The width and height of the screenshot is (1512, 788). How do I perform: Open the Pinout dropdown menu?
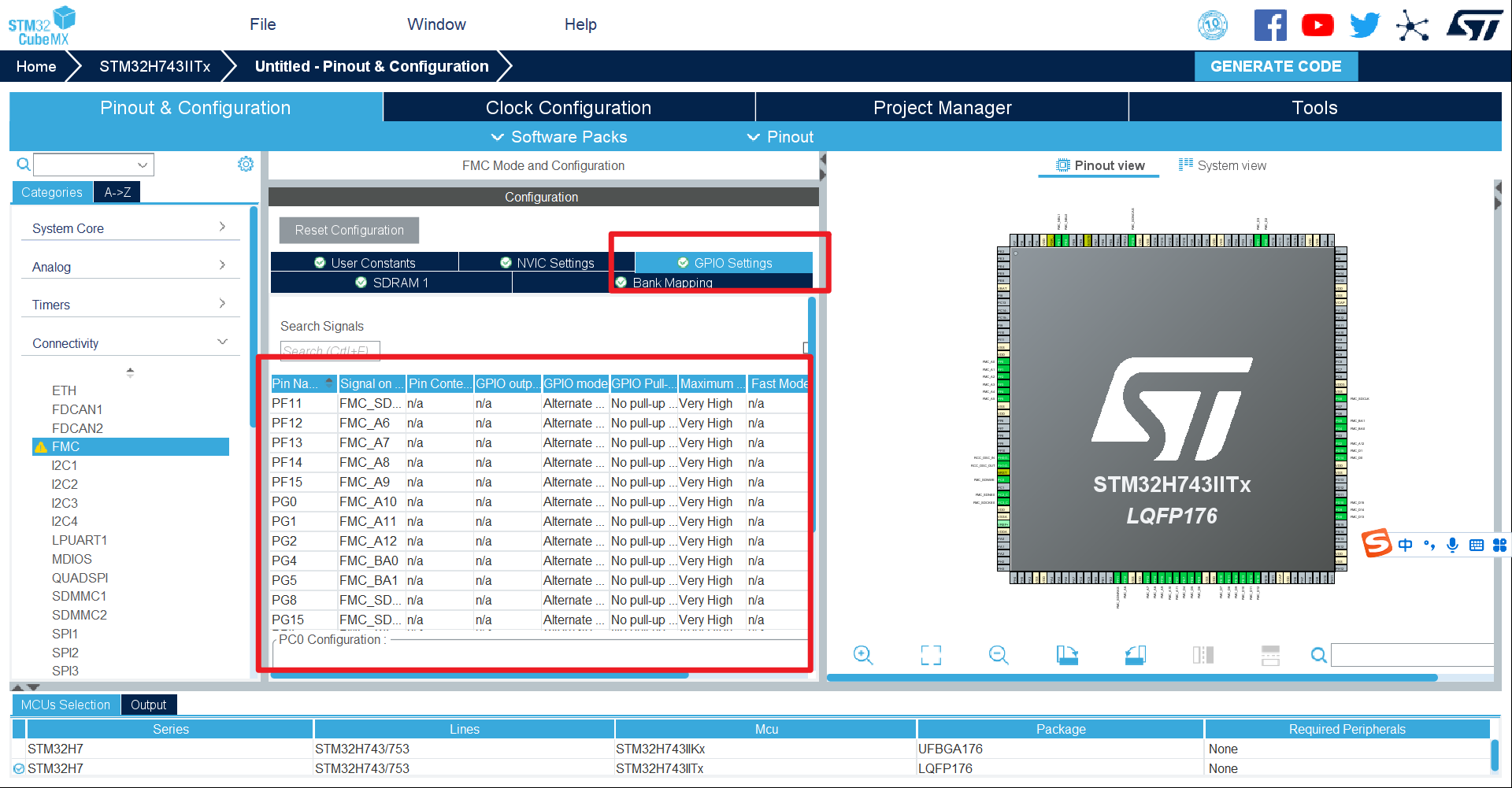point(780,137)
